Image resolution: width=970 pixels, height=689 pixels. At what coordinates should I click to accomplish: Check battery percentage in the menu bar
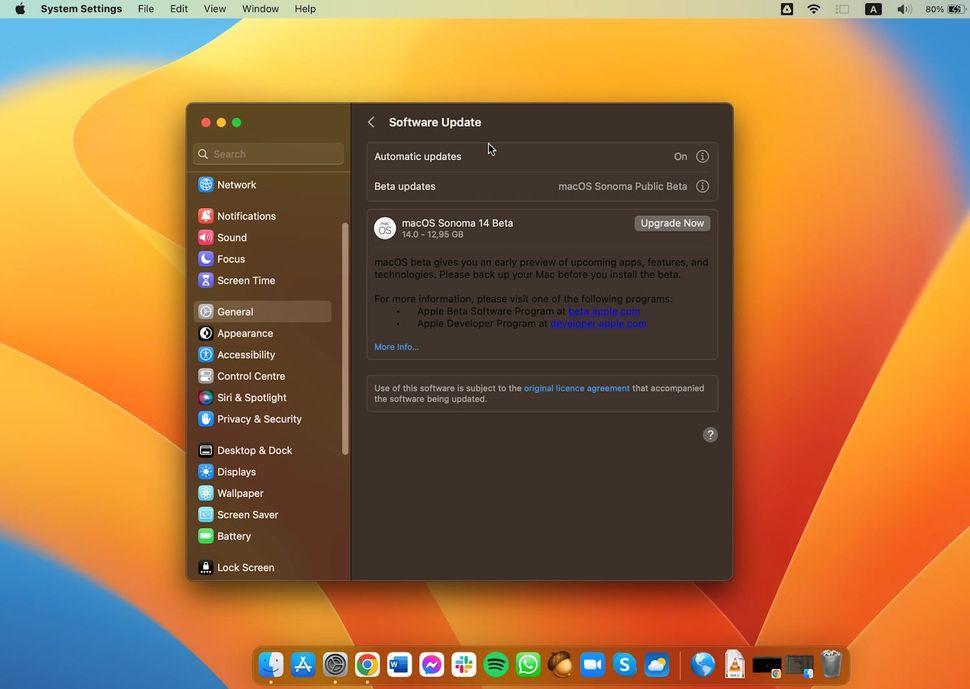935,8
